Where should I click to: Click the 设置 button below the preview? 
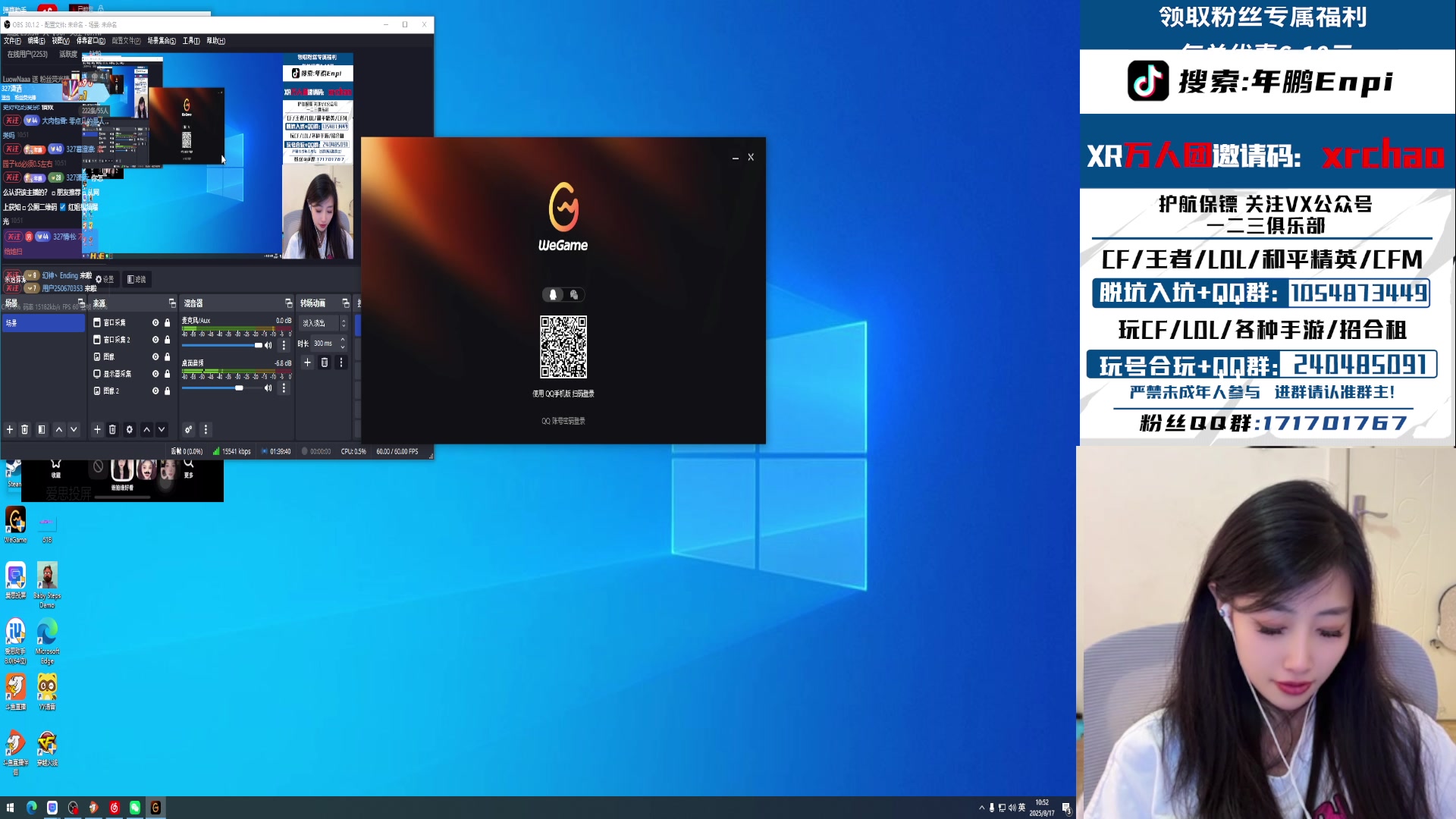tap(105, 279)
